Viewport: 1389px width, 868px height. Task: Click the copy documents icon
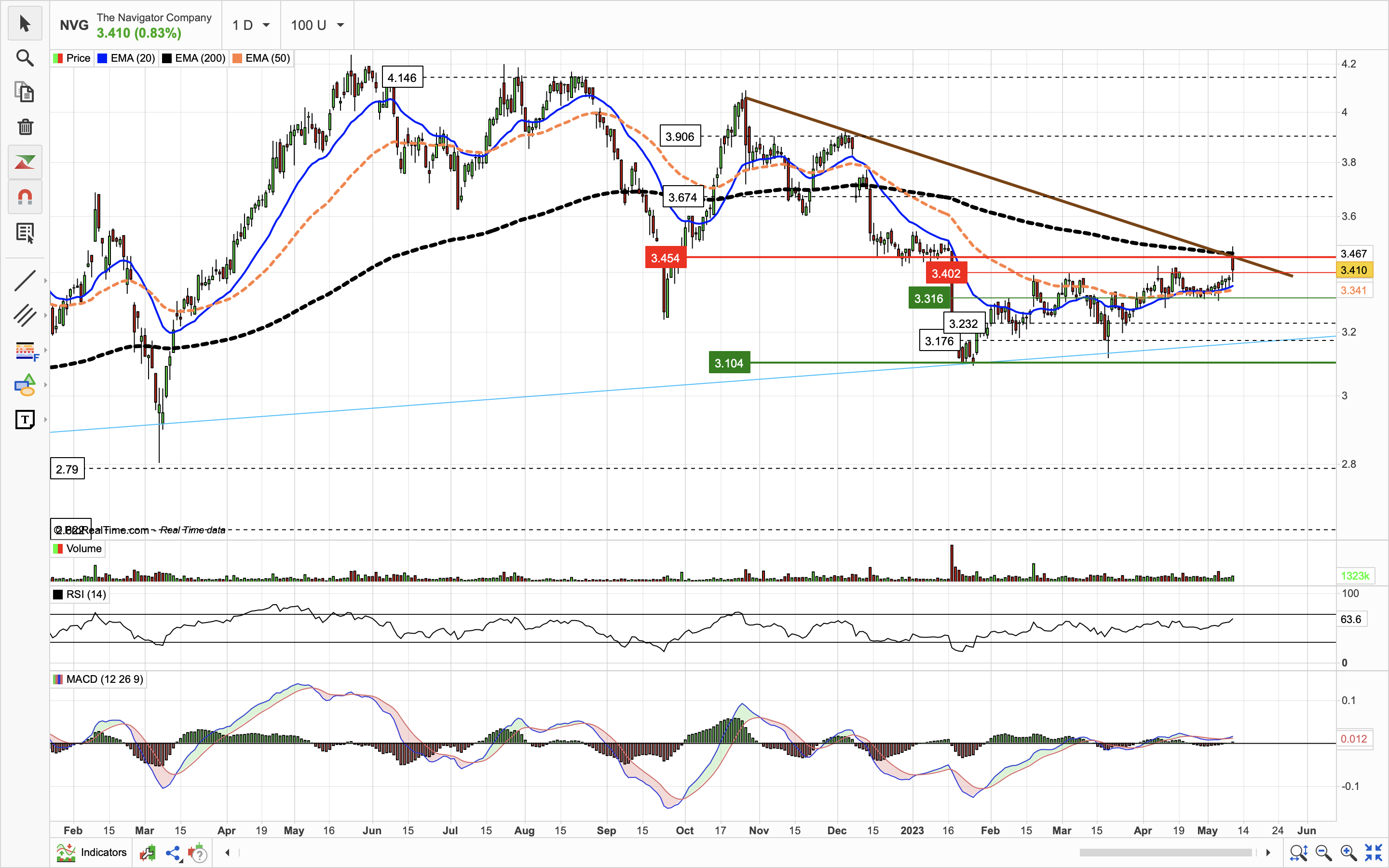(x=25, y=93)
